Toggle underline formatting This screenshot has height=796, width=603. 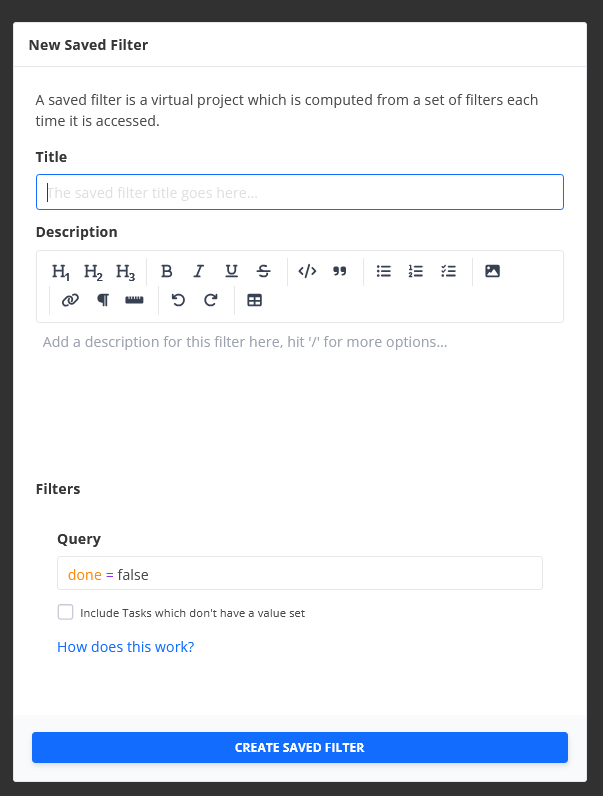click(231, 272)
